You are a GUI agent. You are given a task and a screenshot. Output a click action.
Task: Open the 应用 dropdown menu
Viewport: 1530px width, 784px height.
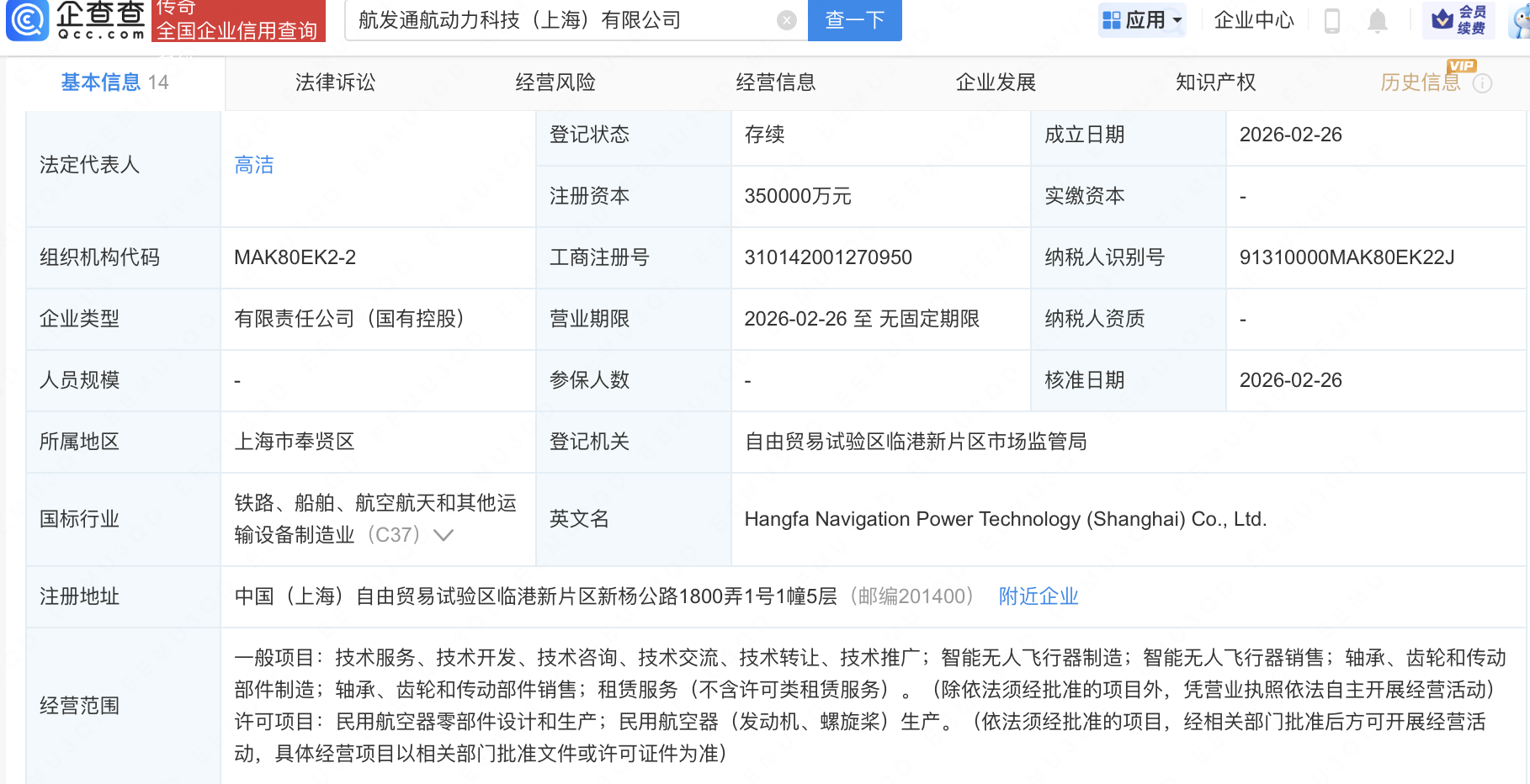click(x=1142, y=20)
